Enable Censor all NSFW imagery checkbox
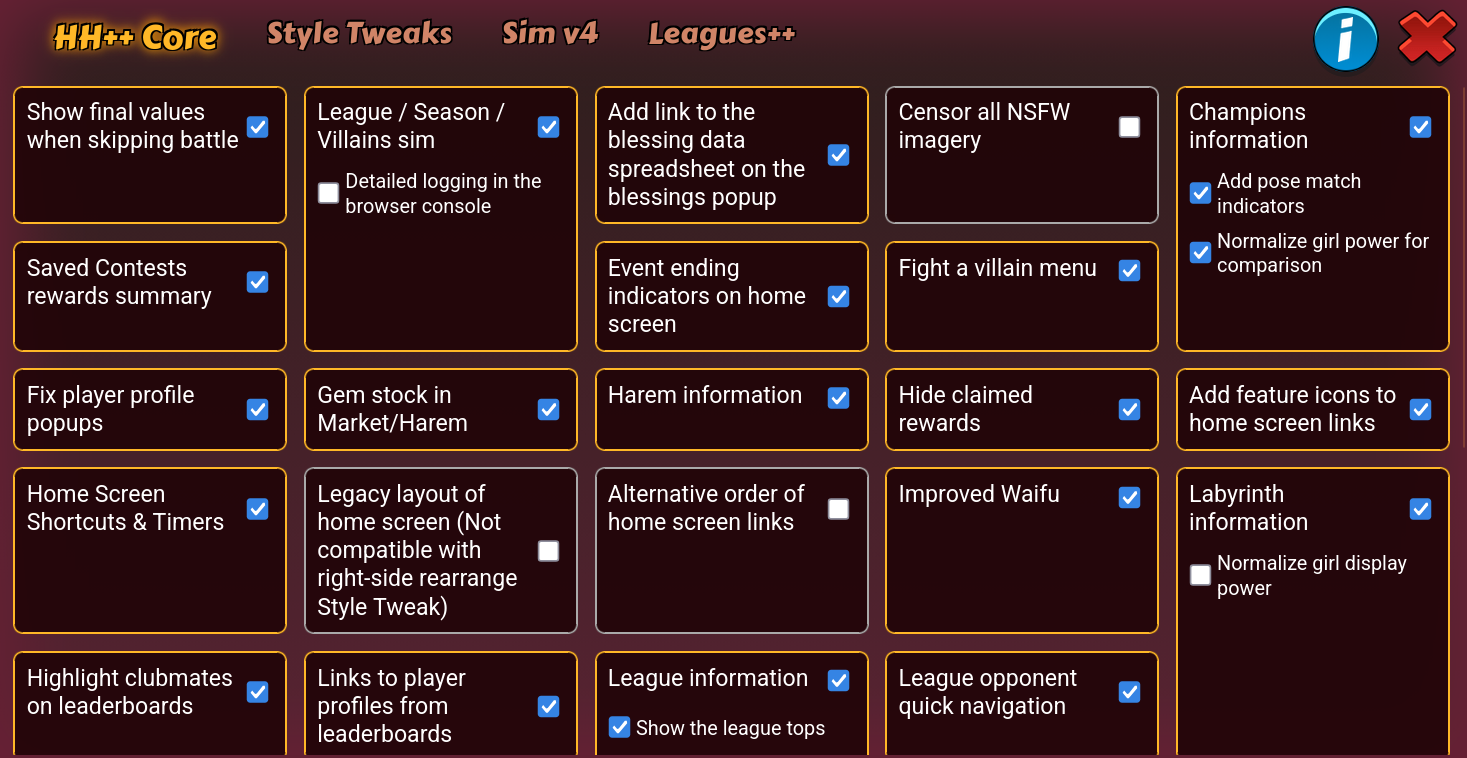The image size is (1467, 758). (1129, 127)
